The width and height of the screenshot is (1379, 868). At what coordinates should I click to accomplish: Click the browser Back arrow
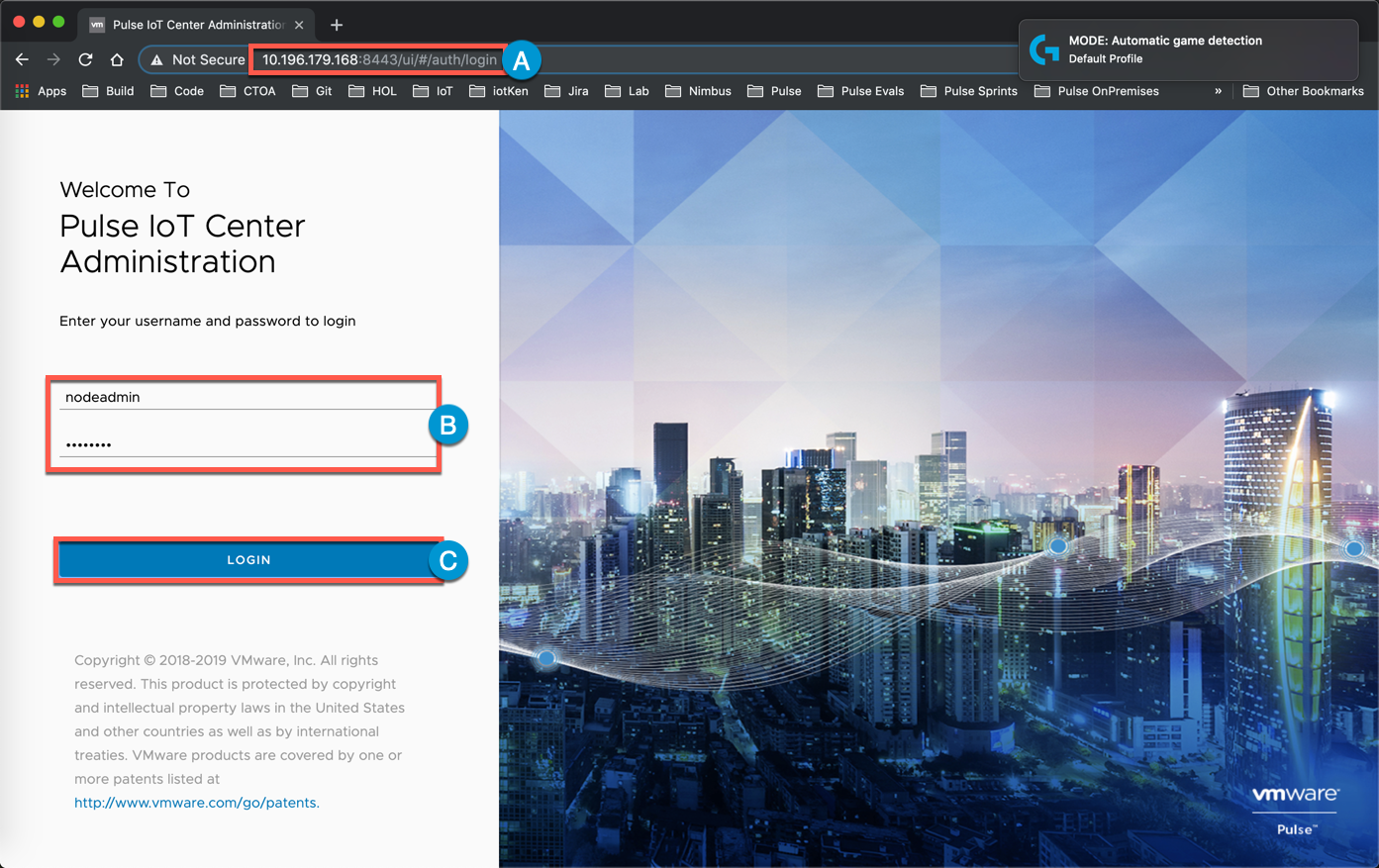[x=22, y=59]
